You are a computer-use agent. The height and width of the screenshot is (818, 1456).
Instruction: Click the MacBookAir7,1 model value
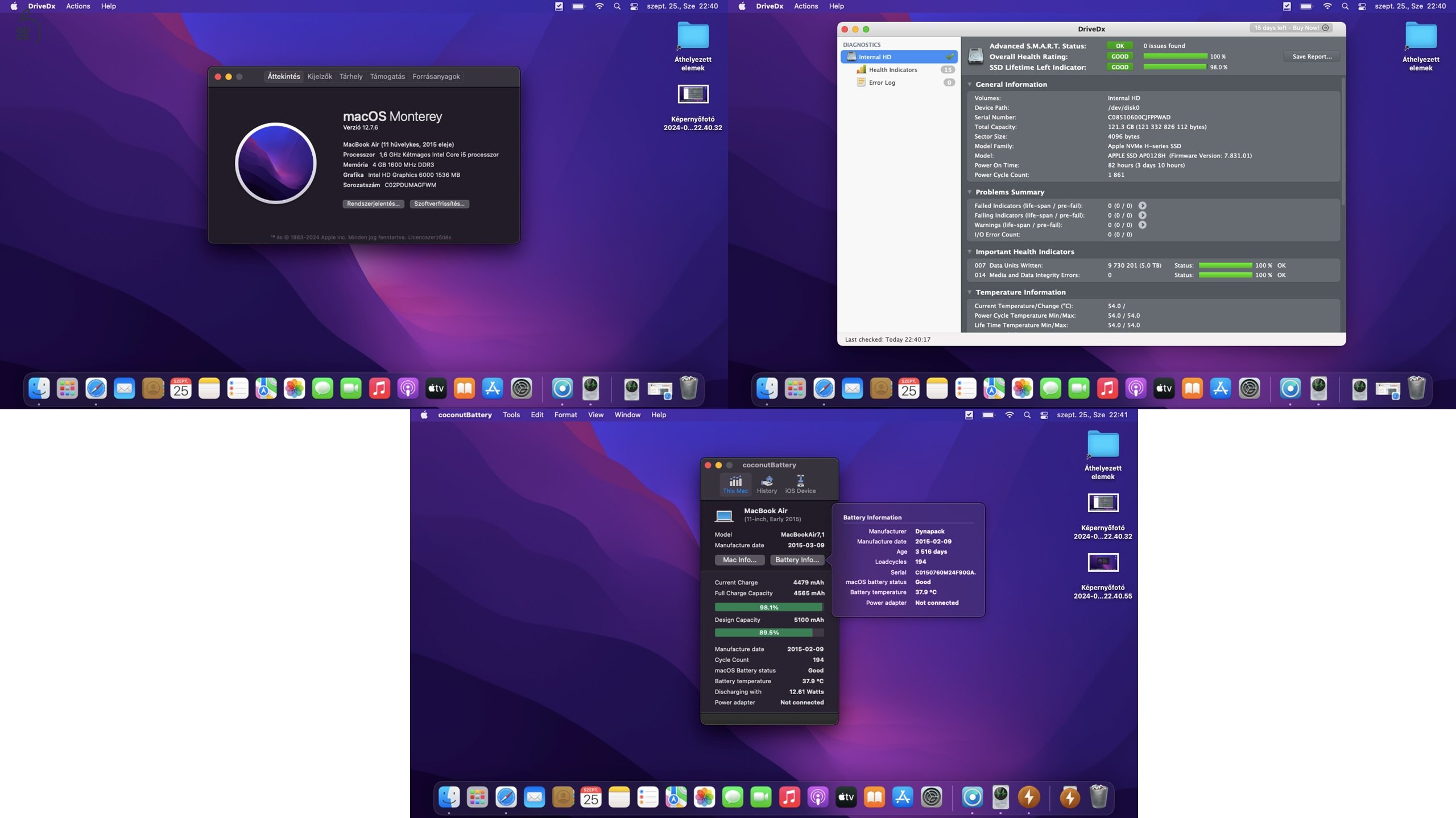point(802,534)
